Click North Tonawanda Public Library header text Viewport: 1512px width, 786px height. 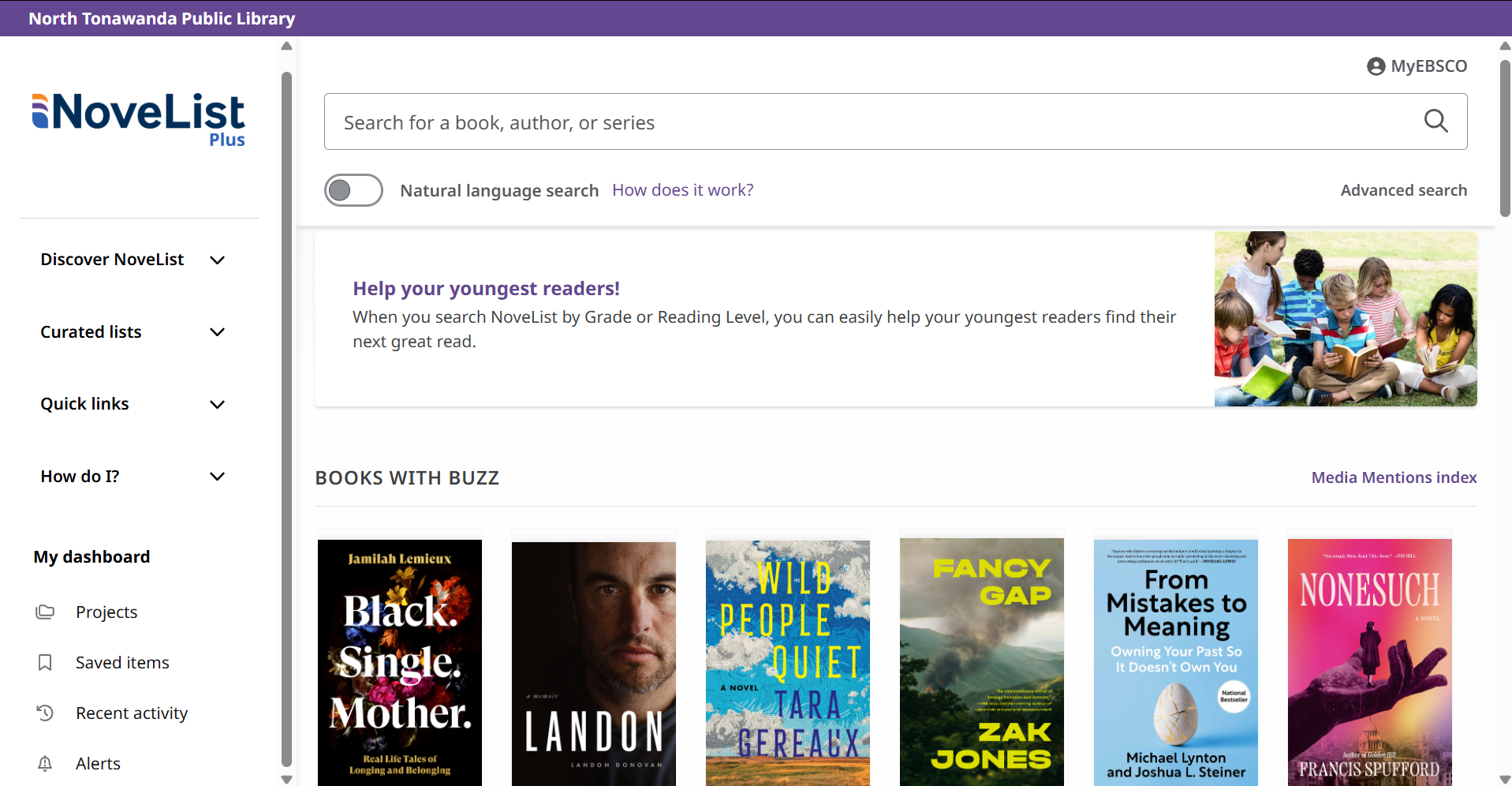pos(162,18)
